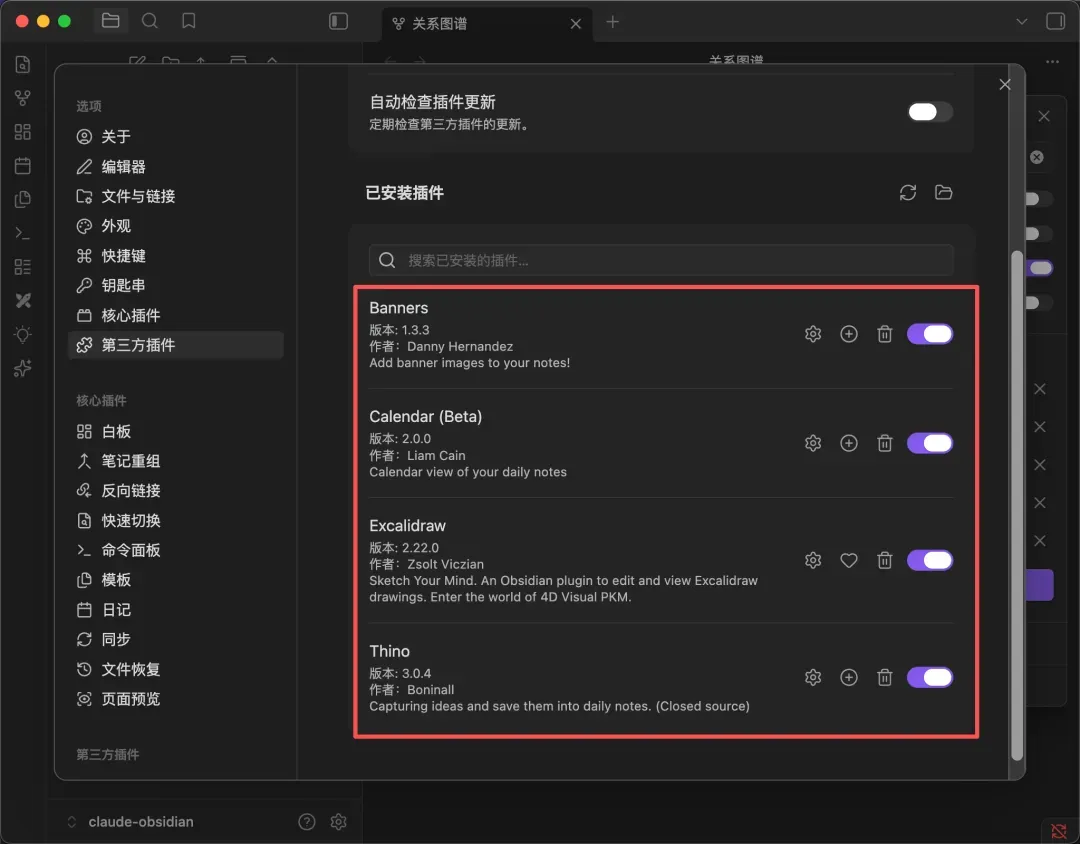Image resolution: width=1080 pixels, height=844 pixels.
Task: Open bookmarks icon in title bar
Action: click(189, 21)
